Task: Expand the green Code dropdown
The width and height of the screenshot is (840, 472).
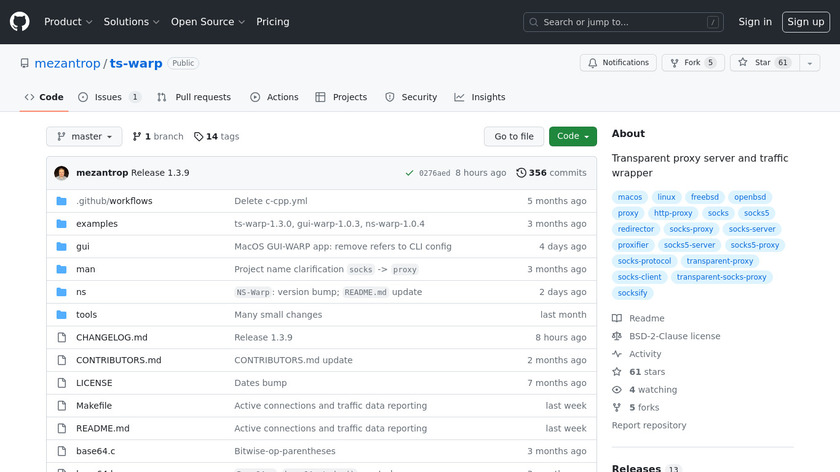Action: 572,137
